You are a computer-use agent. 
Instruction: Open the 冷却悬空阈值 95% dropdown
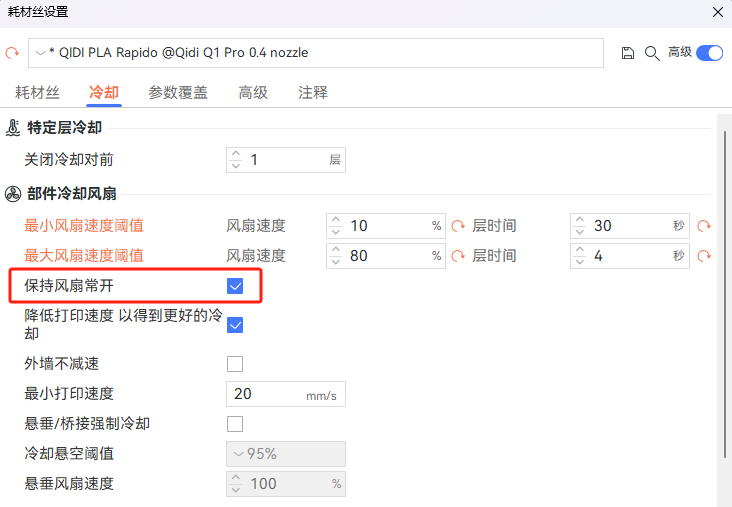[286, 454]
